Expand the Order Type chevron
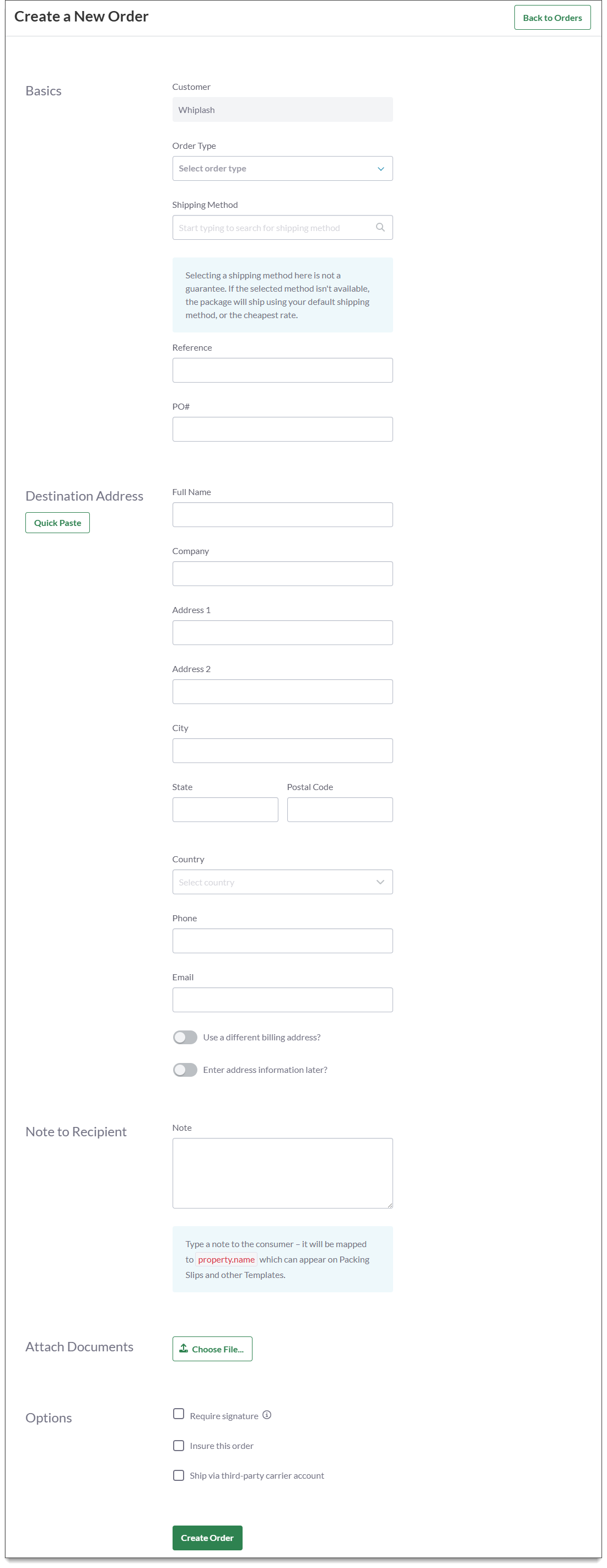Screen dimensions: 607x1568 380,168
